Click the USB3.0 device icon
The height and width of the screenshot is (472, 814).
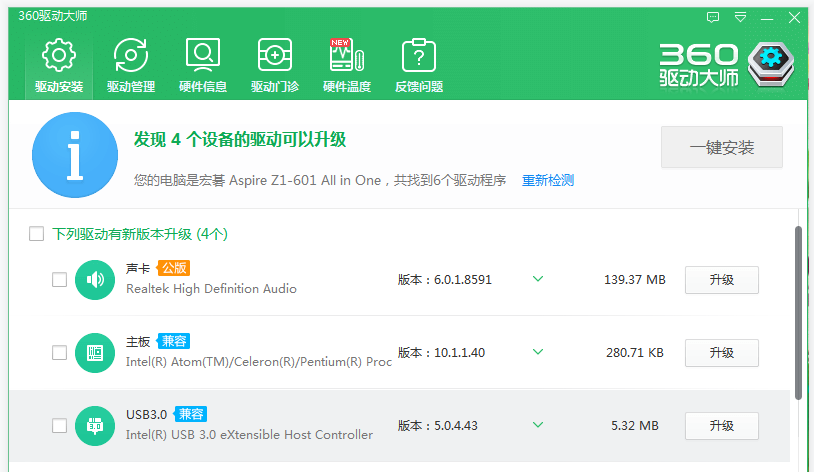tap(95, 425)
